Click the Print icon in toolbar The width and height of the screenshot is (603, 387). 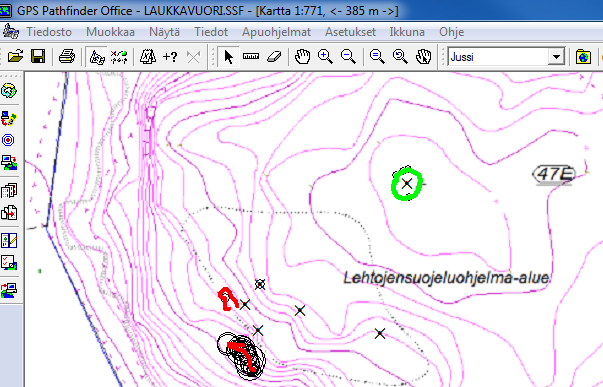click(67, 57)
